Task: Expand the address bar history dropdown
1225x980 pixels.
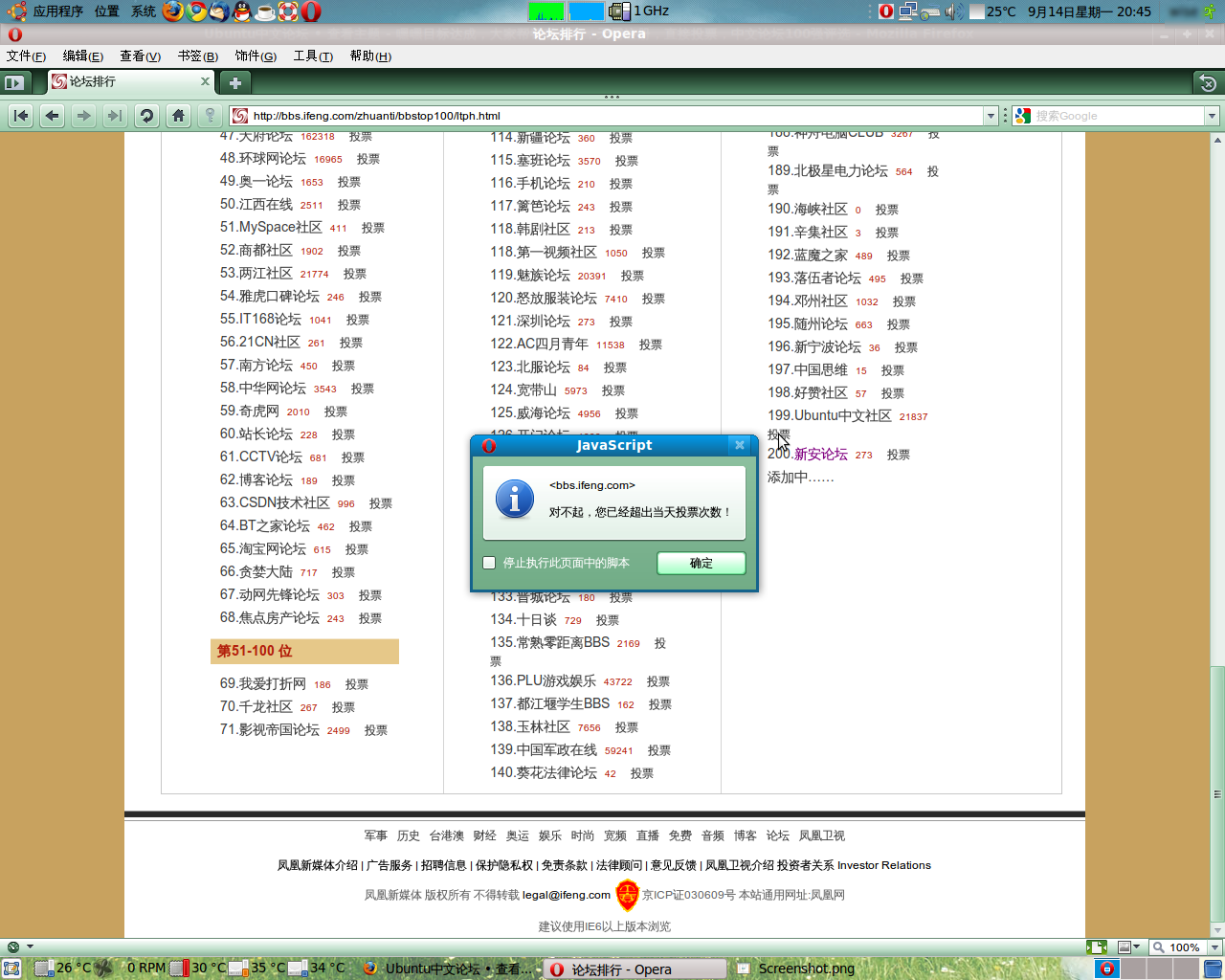Action: pyautogui.click(x=991, y=116)
